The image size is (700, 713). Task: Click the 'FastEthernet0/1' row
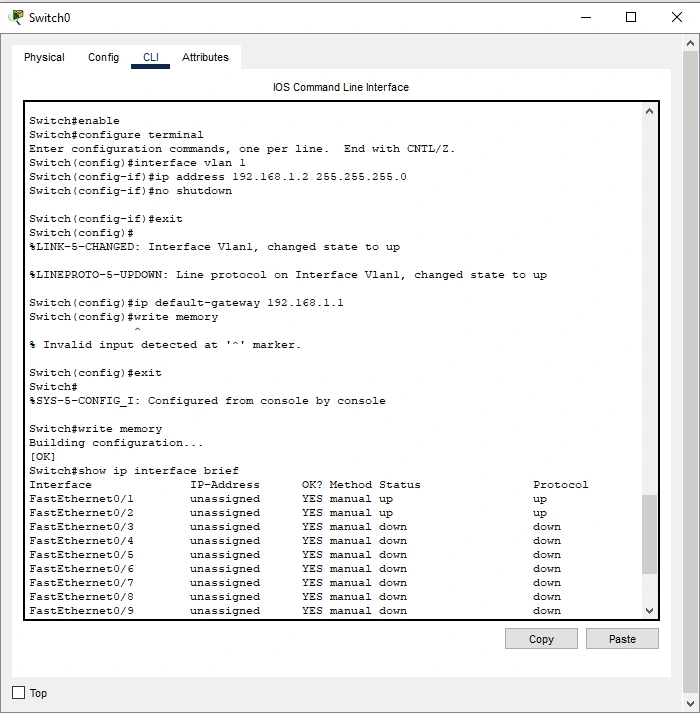288,499
